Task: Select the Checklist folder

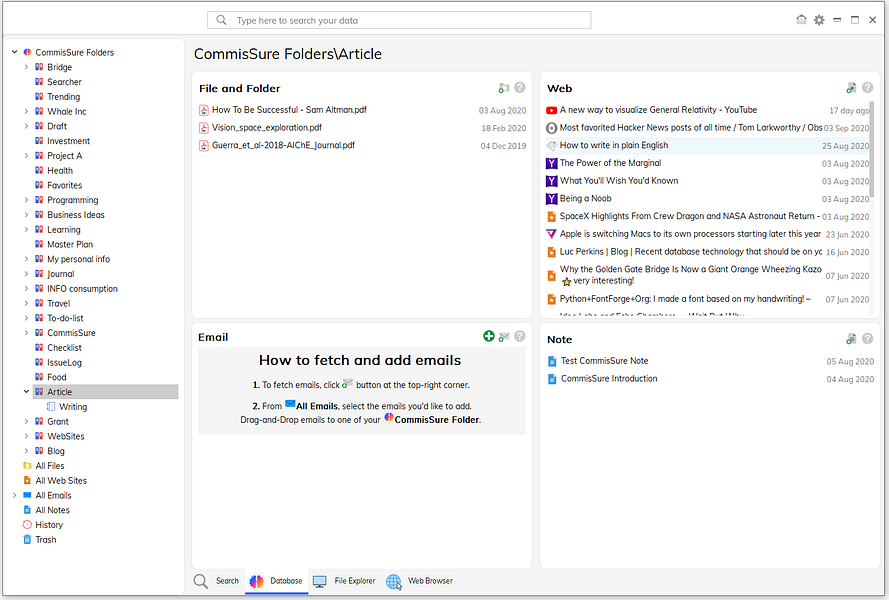Action: (64, 347)
